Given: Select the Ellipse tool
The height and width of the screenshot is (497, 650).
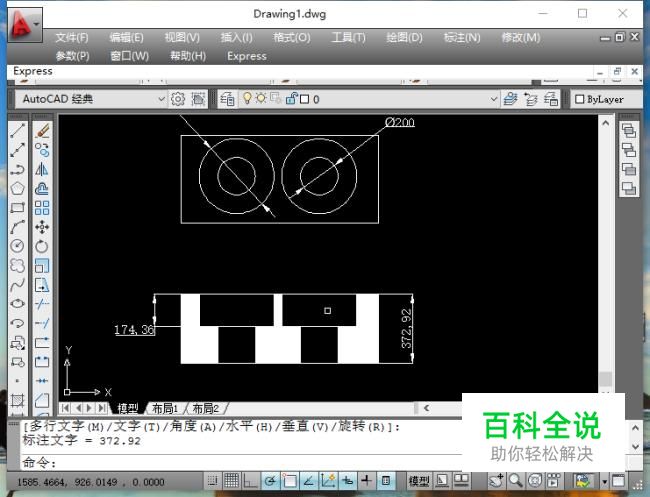Looking at the screenshot, I should point(17,304).
